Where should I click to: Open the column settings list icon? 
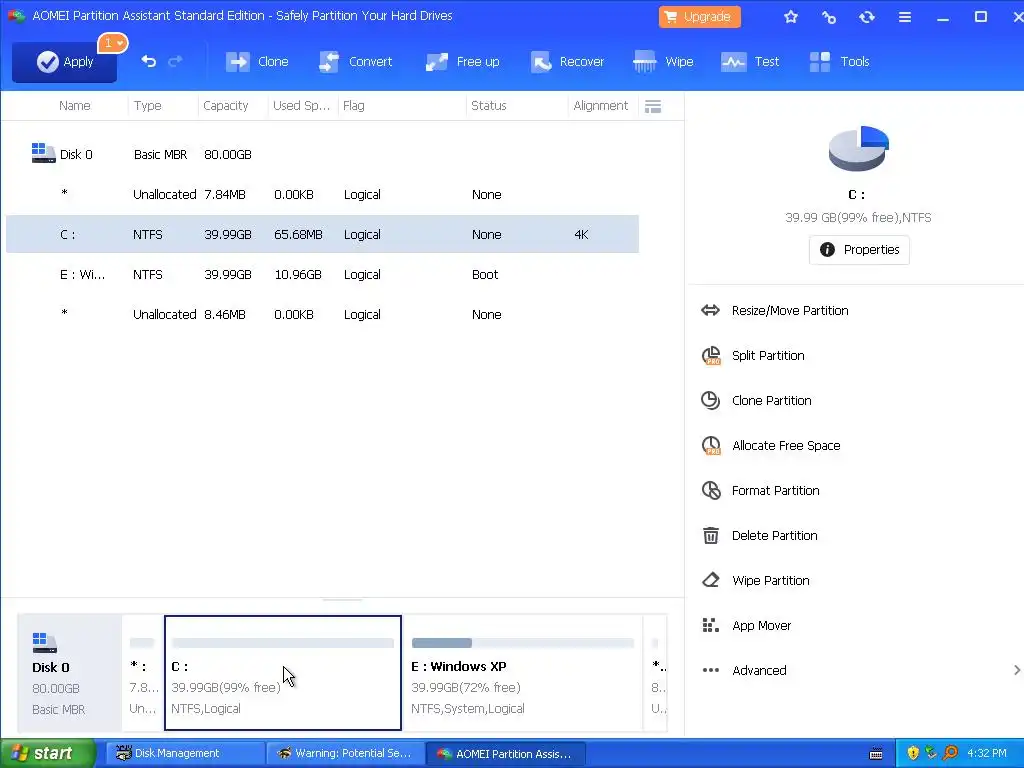pos(653,106)
